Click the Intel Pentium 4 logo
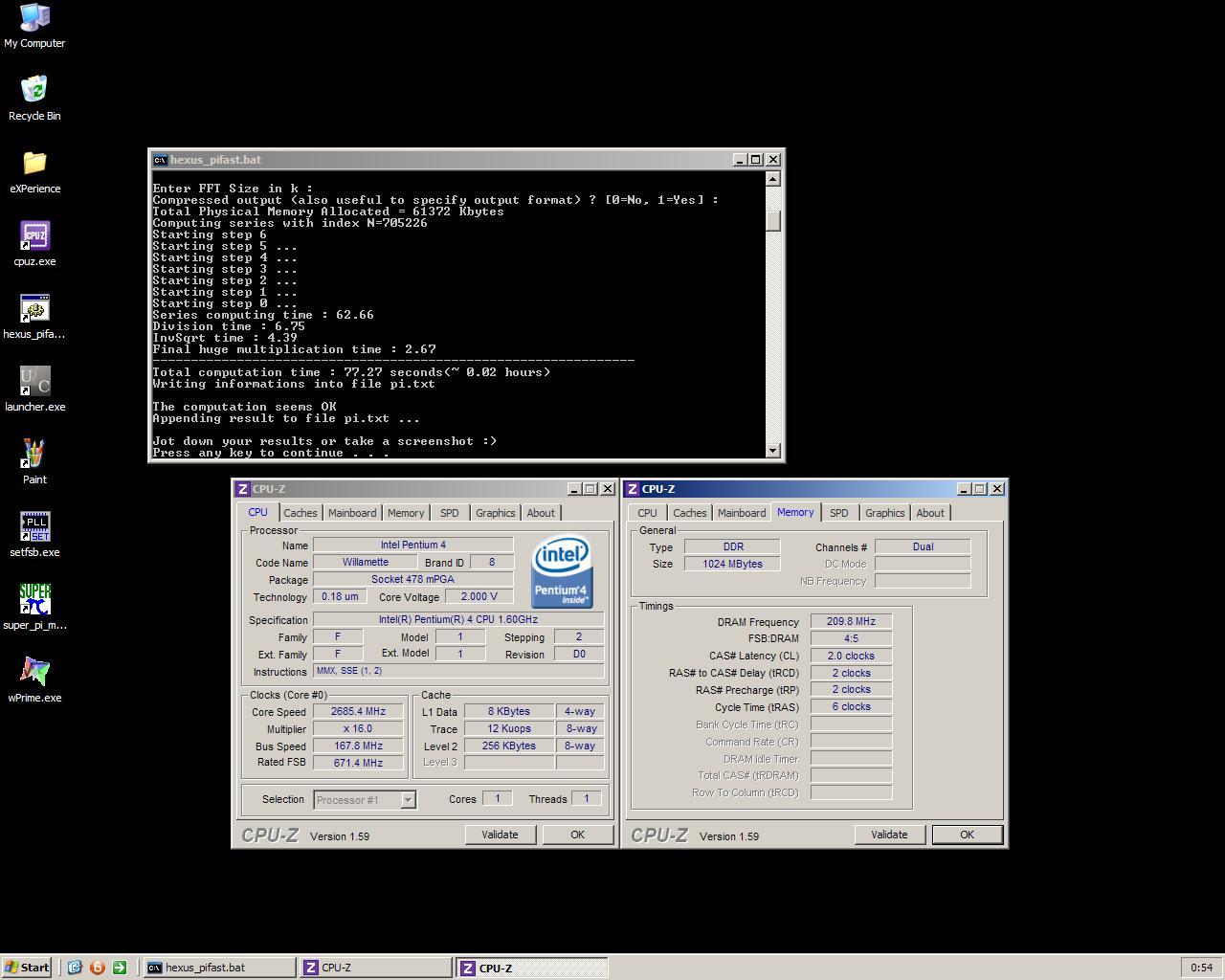 click(x=562, y=571)
